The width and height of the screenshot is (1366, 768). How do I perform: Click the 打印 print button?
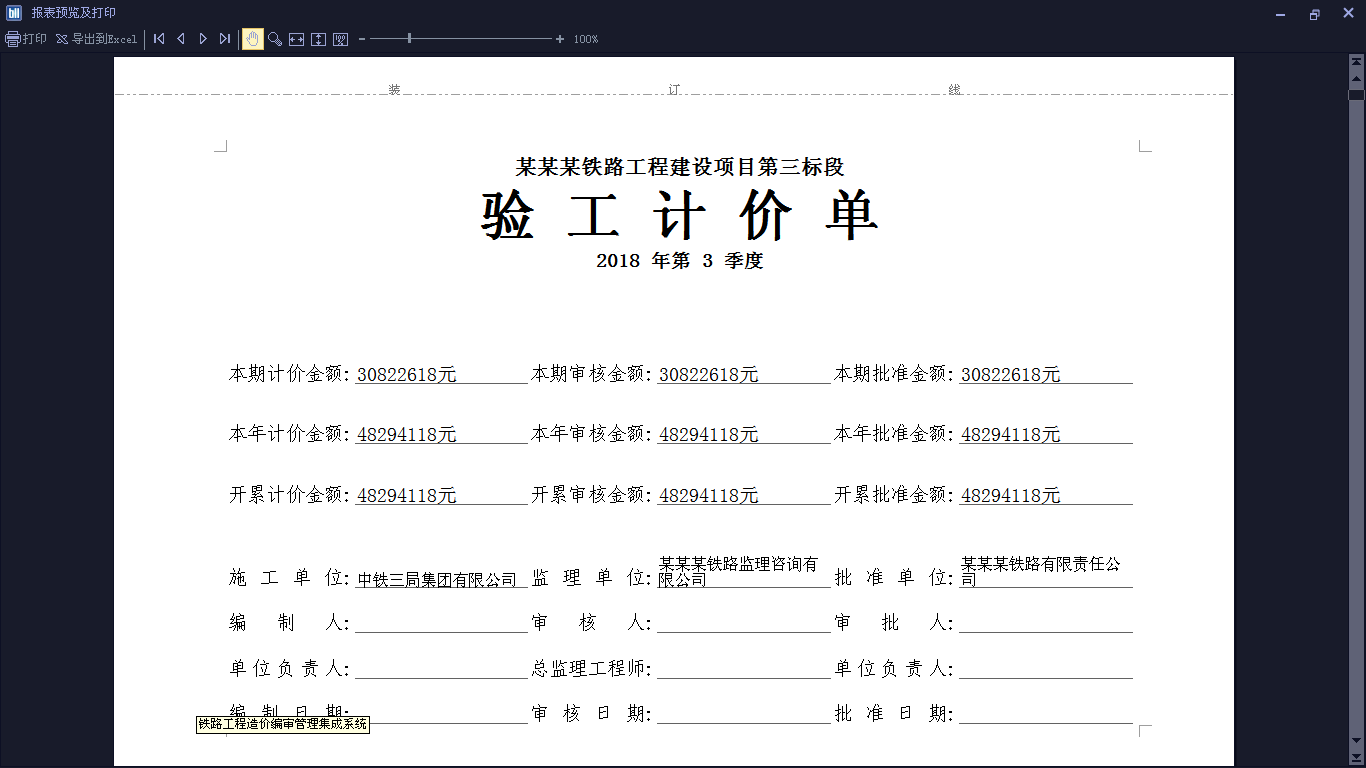(x=26, y=39)
